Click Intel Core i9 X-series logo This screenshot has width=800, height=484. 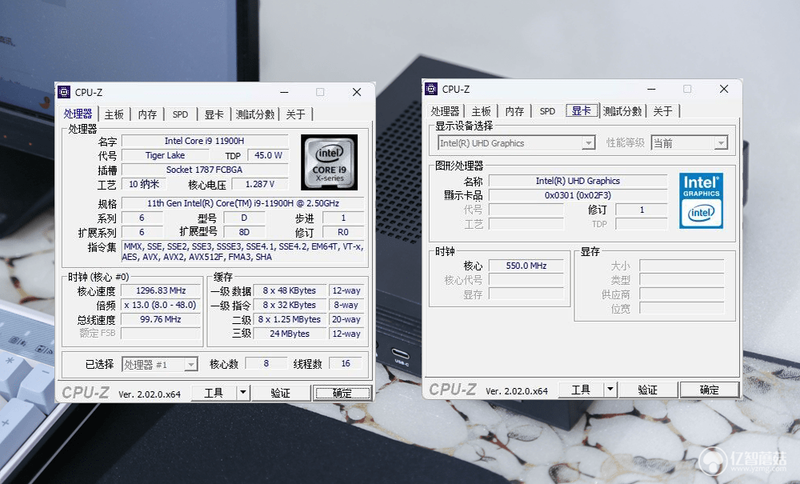point(329,162)
